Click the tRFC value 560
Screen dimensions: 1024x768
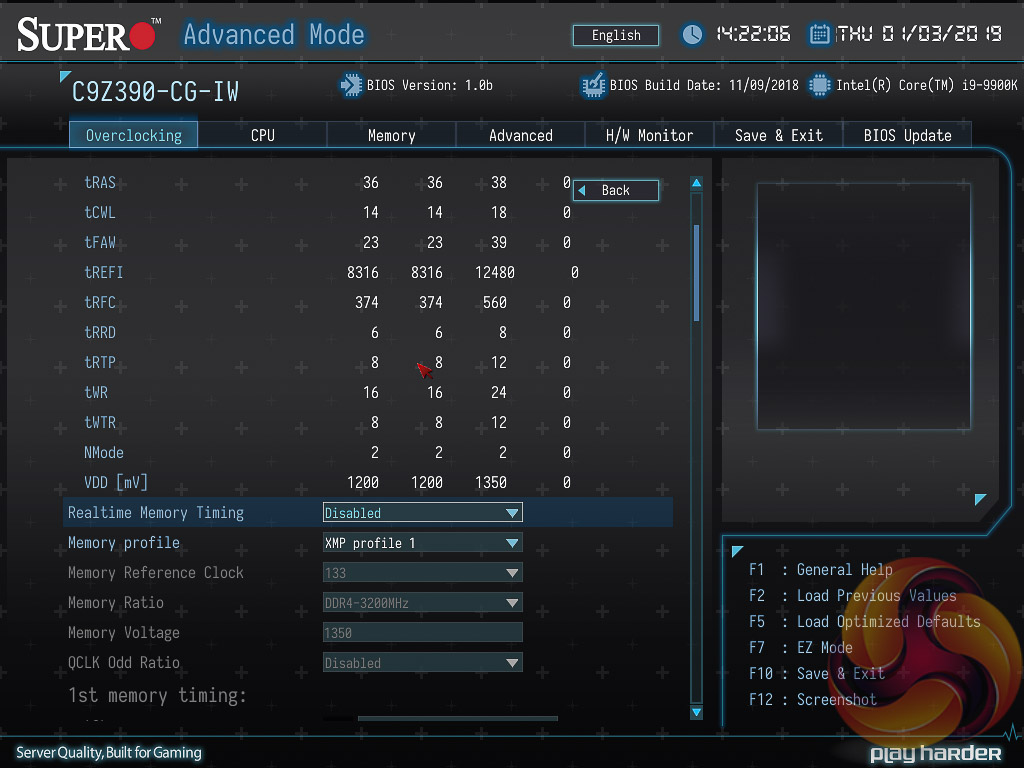click(x=494, y=302)
